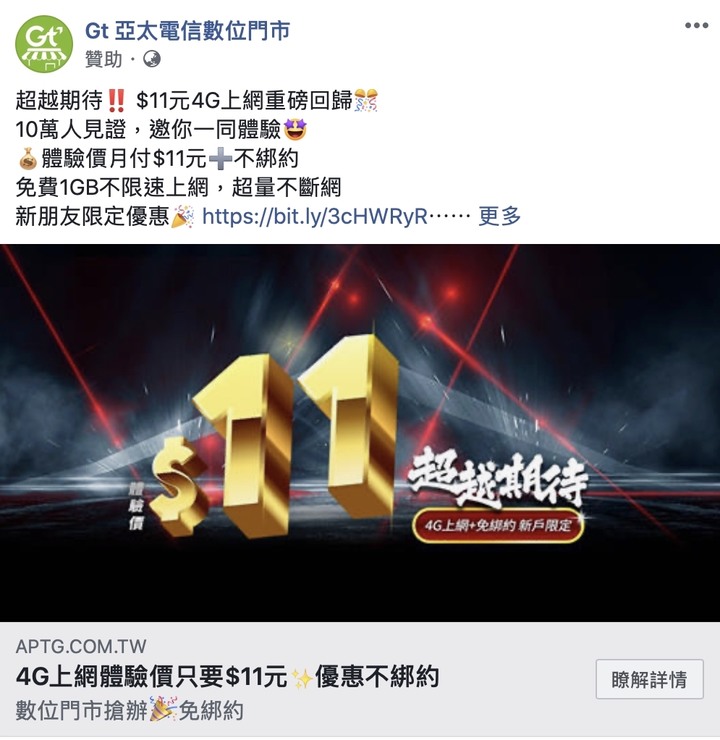Screen dimensions: 720x740
Task: Open the three-dot post options menu
Action: coord(696,25)
